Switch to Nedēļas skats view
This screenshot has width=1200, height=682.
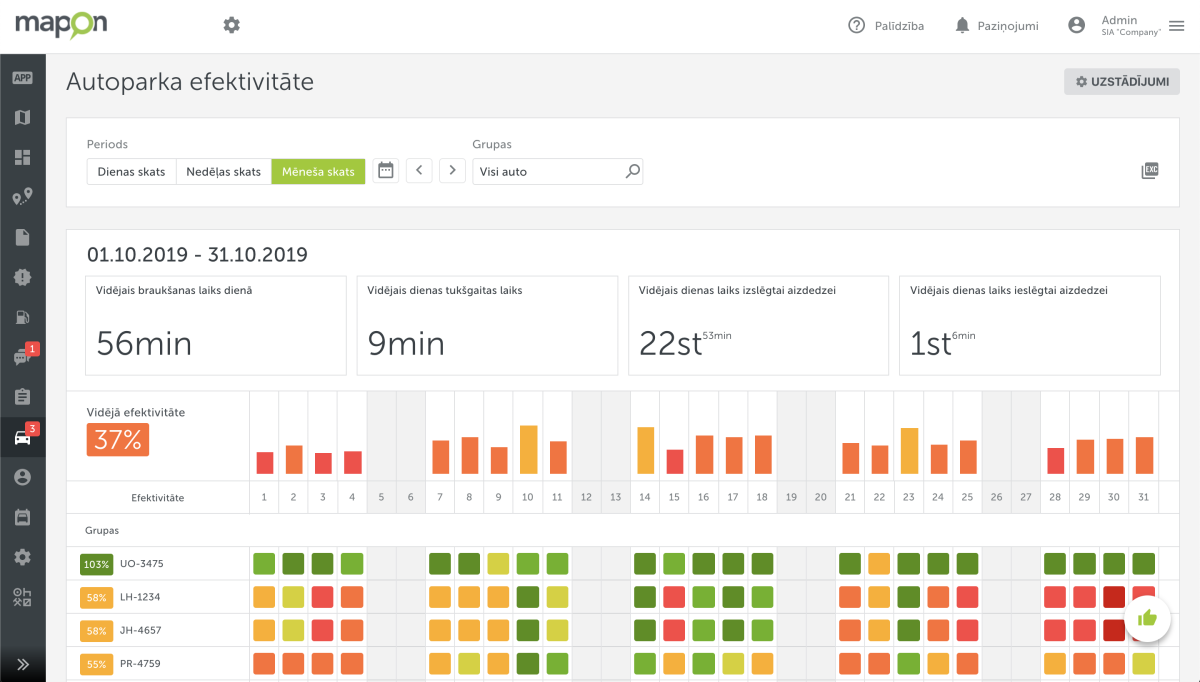point(223,171)
